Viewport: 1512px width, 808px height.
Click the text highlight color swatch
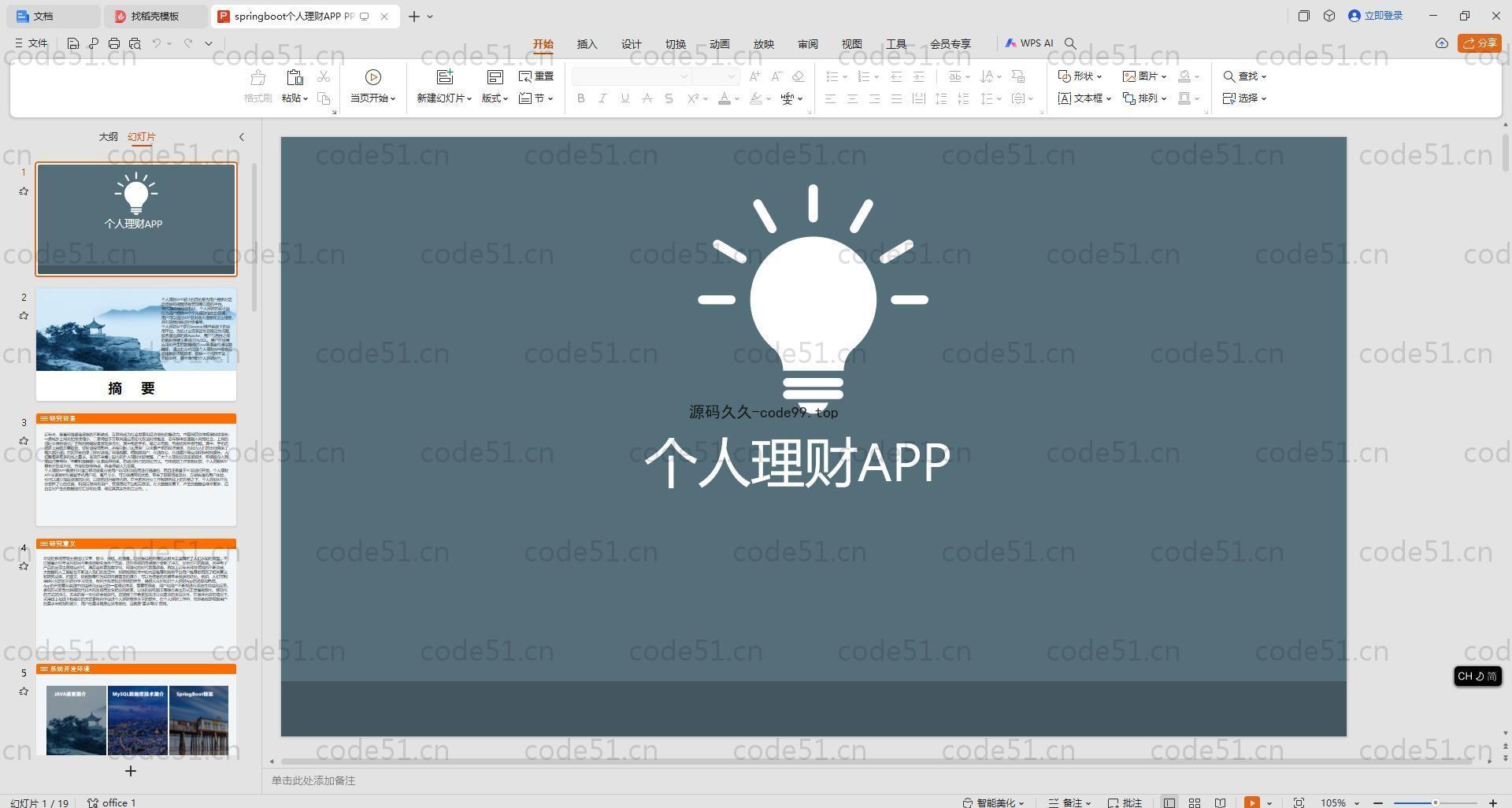(756, 98)
